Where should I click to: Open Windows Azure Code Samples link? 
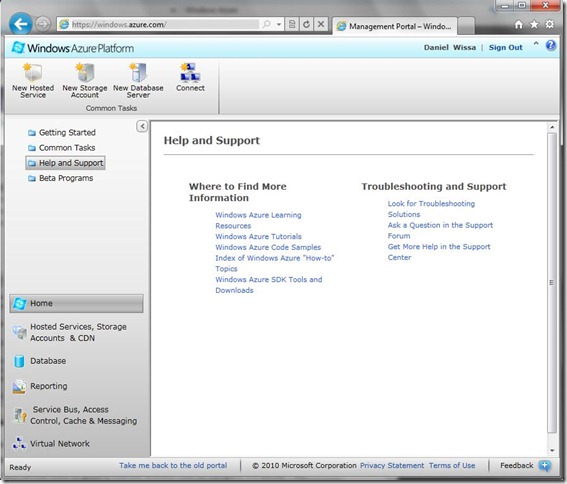(x=268, y=247)
